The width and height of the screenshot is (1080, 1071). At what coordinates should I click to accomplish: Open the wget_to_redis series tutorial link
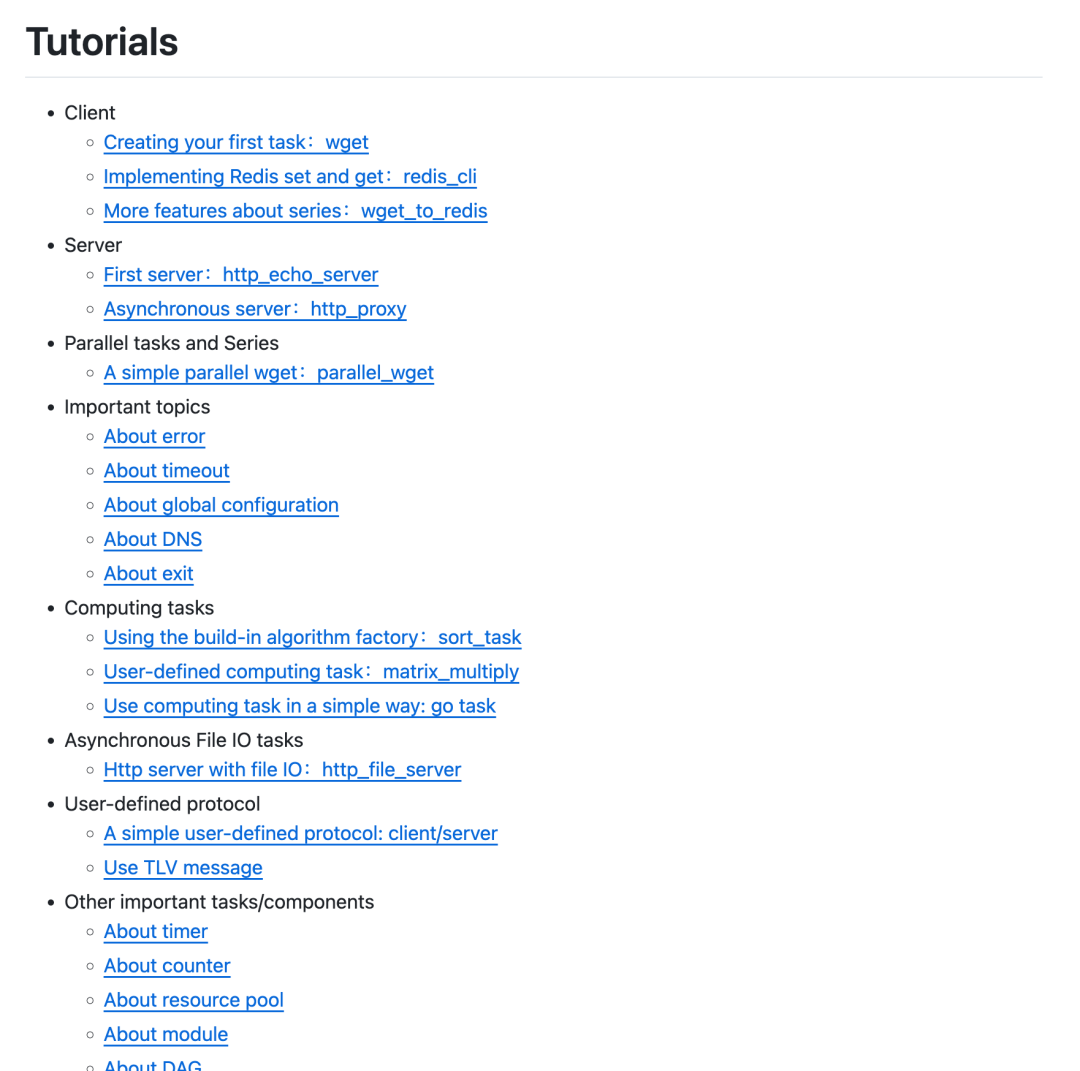click(x=295, y=211)
